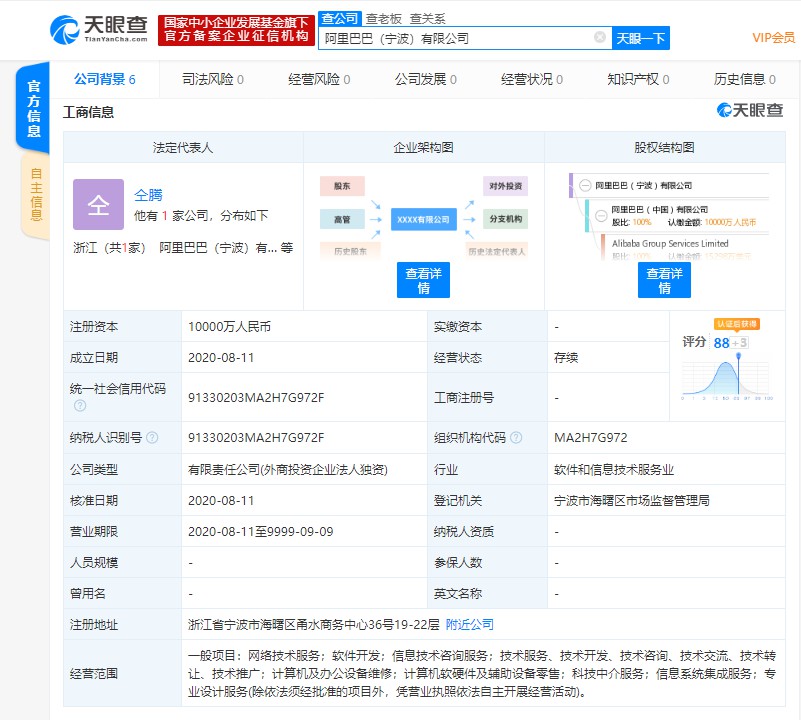The width and height of the screenshot is (801, 720).
Task: Switch to 查老板 search mode
Action: [x=385, y=18]
